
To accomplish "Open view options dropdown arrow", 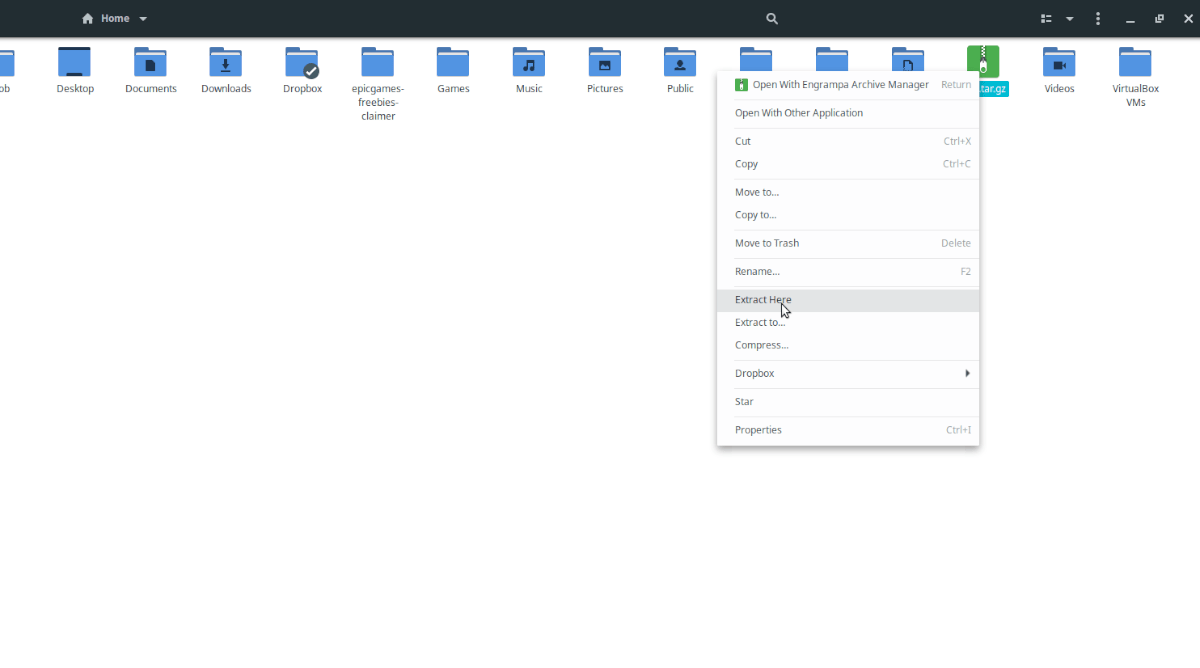I will click(x=1070, y=19).
